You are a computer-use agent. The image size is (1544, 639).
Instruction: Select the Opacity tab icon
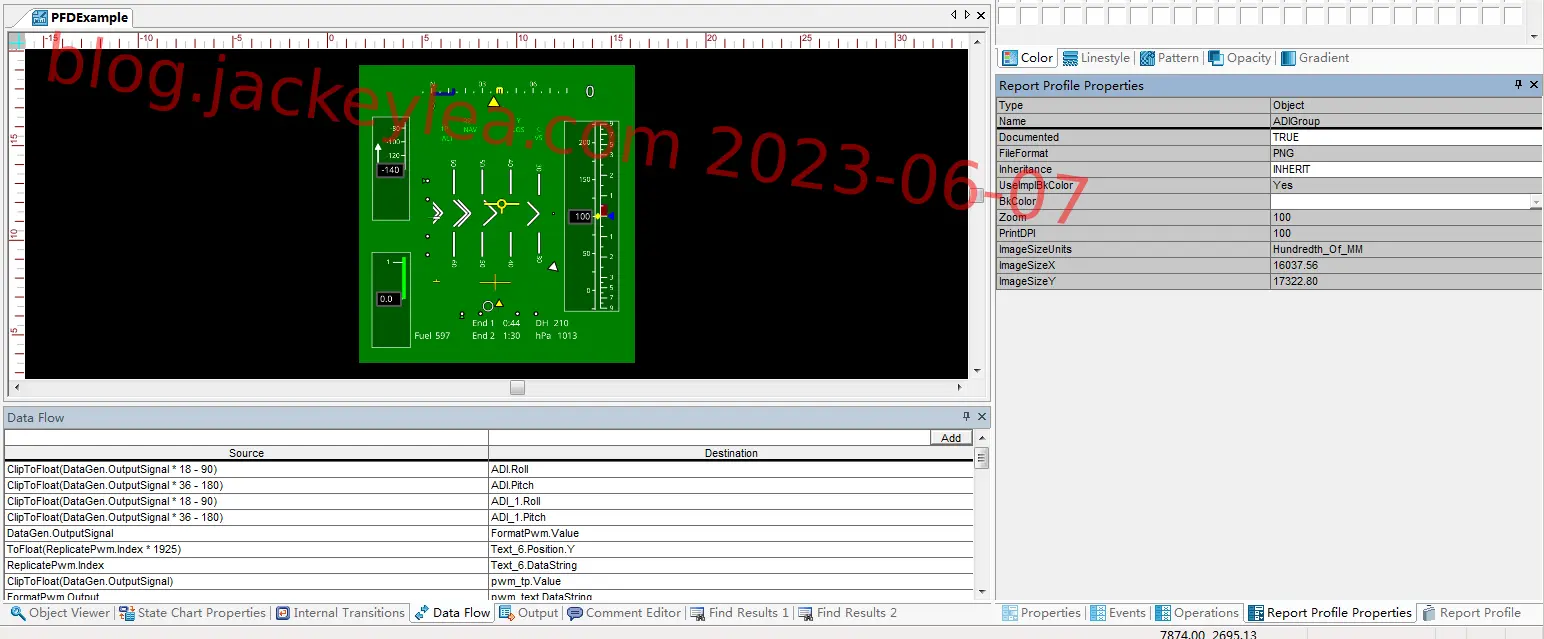1215,58
